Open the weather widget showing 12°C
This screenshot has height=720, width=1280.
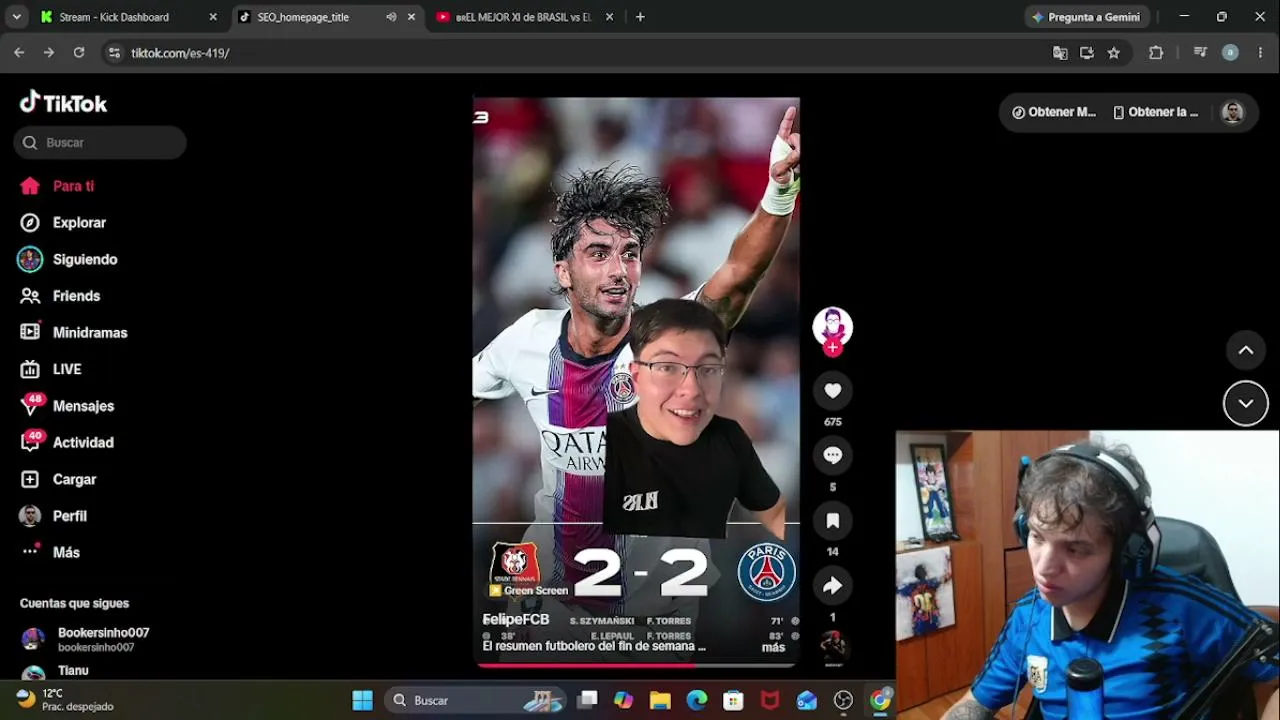(65, 699)
